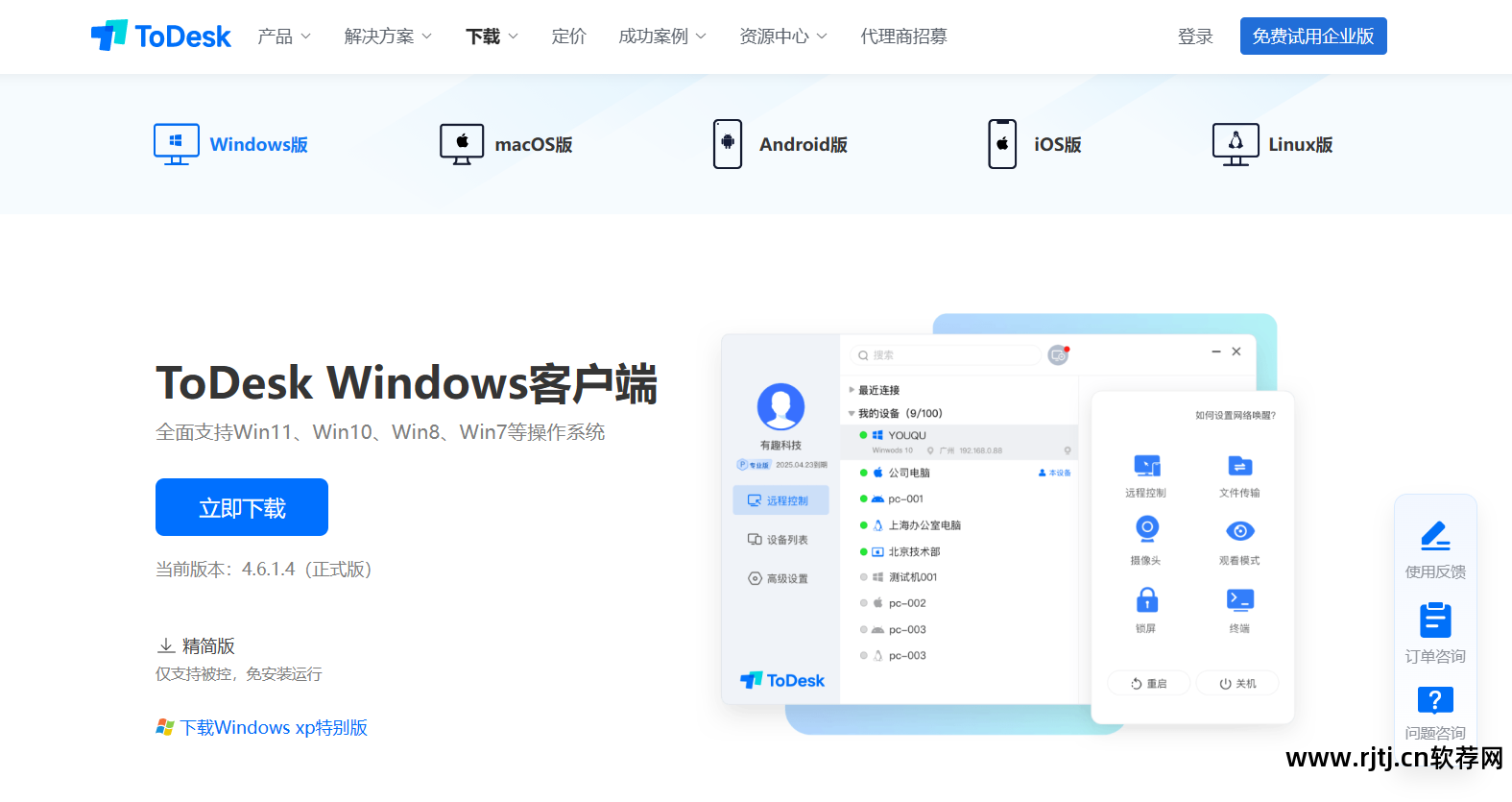Open the 下载Windows xp特别版 link
Viewport: 1512px width, 802px height.
pyautogui.click(x=262, y=727)
